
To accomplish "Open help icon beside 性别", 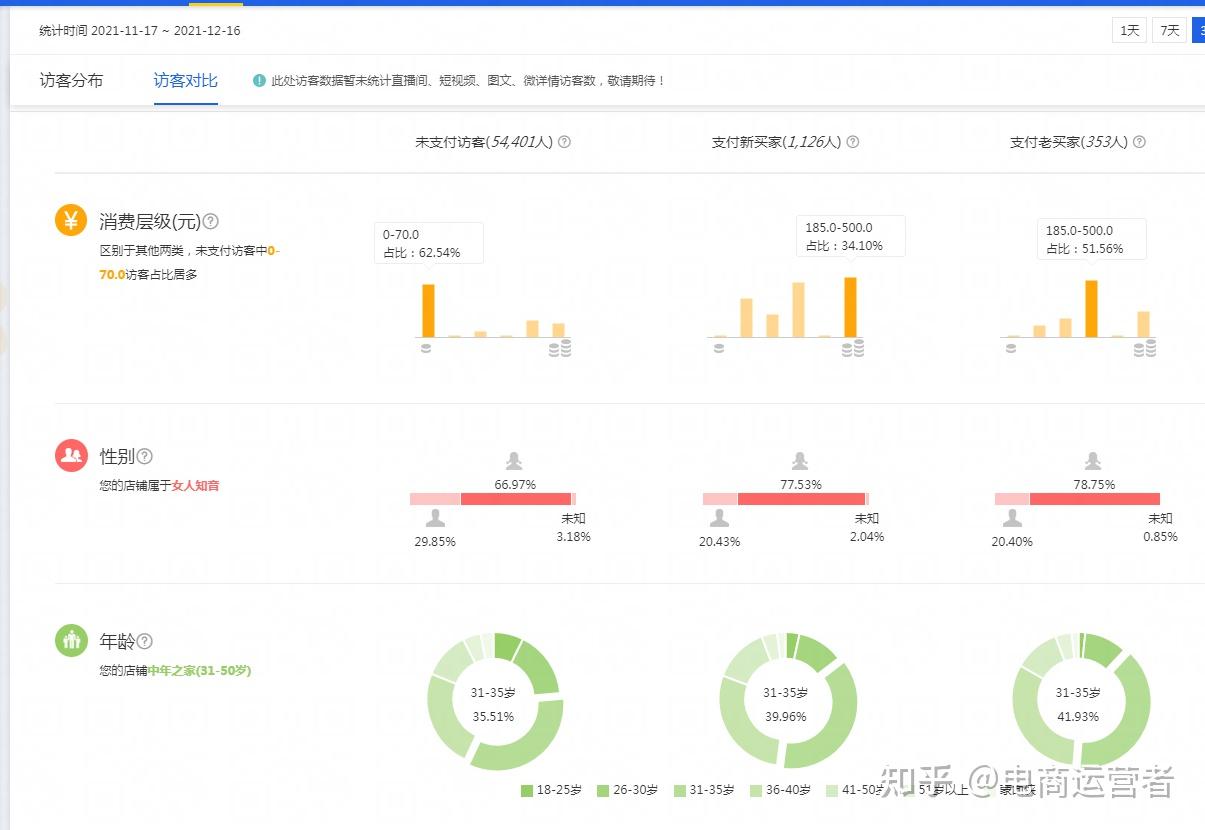I will pos(145,456).
